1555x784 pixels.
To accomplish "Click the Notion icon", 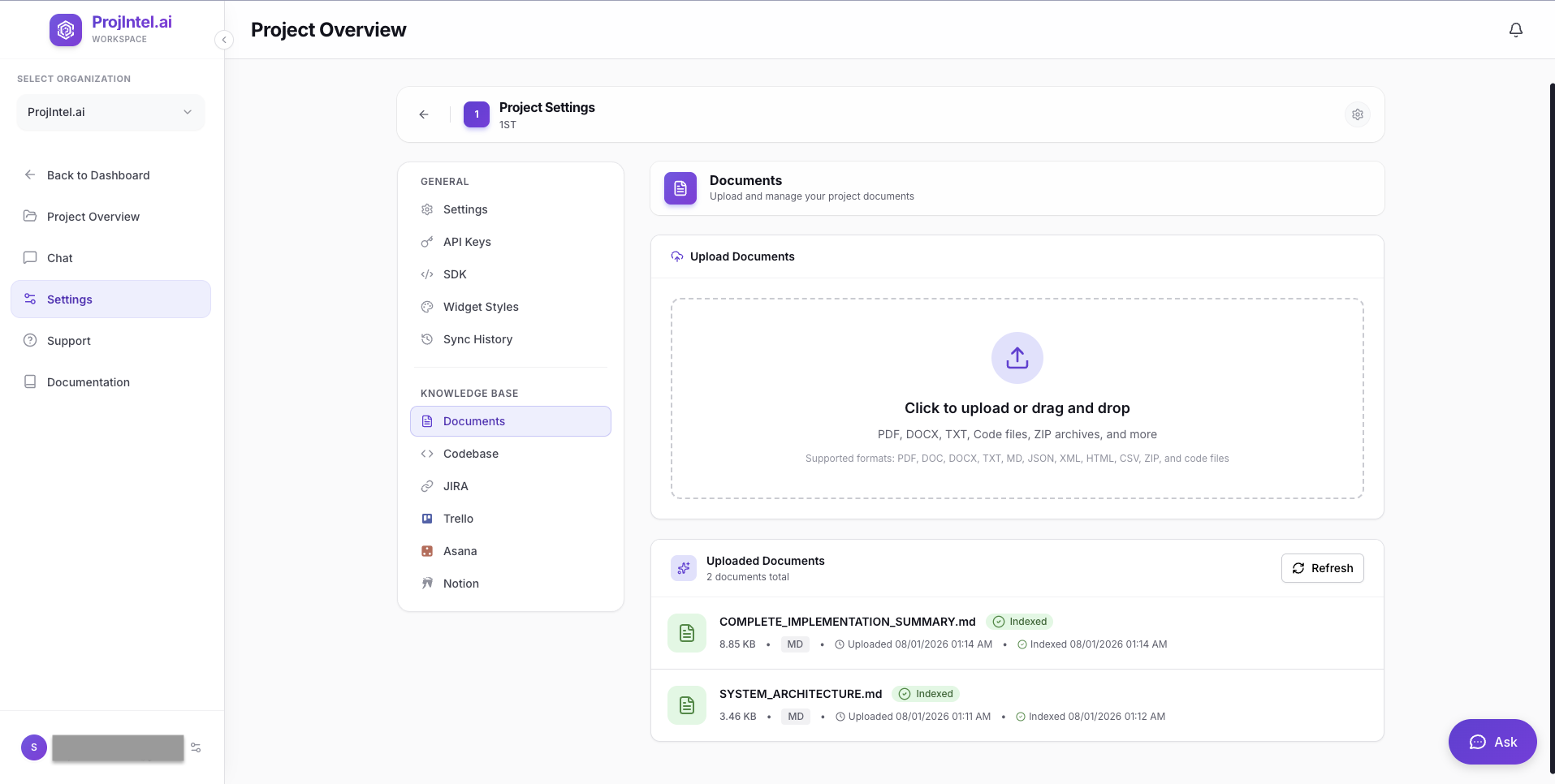I will pyautogui.click(x=426, y=583).
